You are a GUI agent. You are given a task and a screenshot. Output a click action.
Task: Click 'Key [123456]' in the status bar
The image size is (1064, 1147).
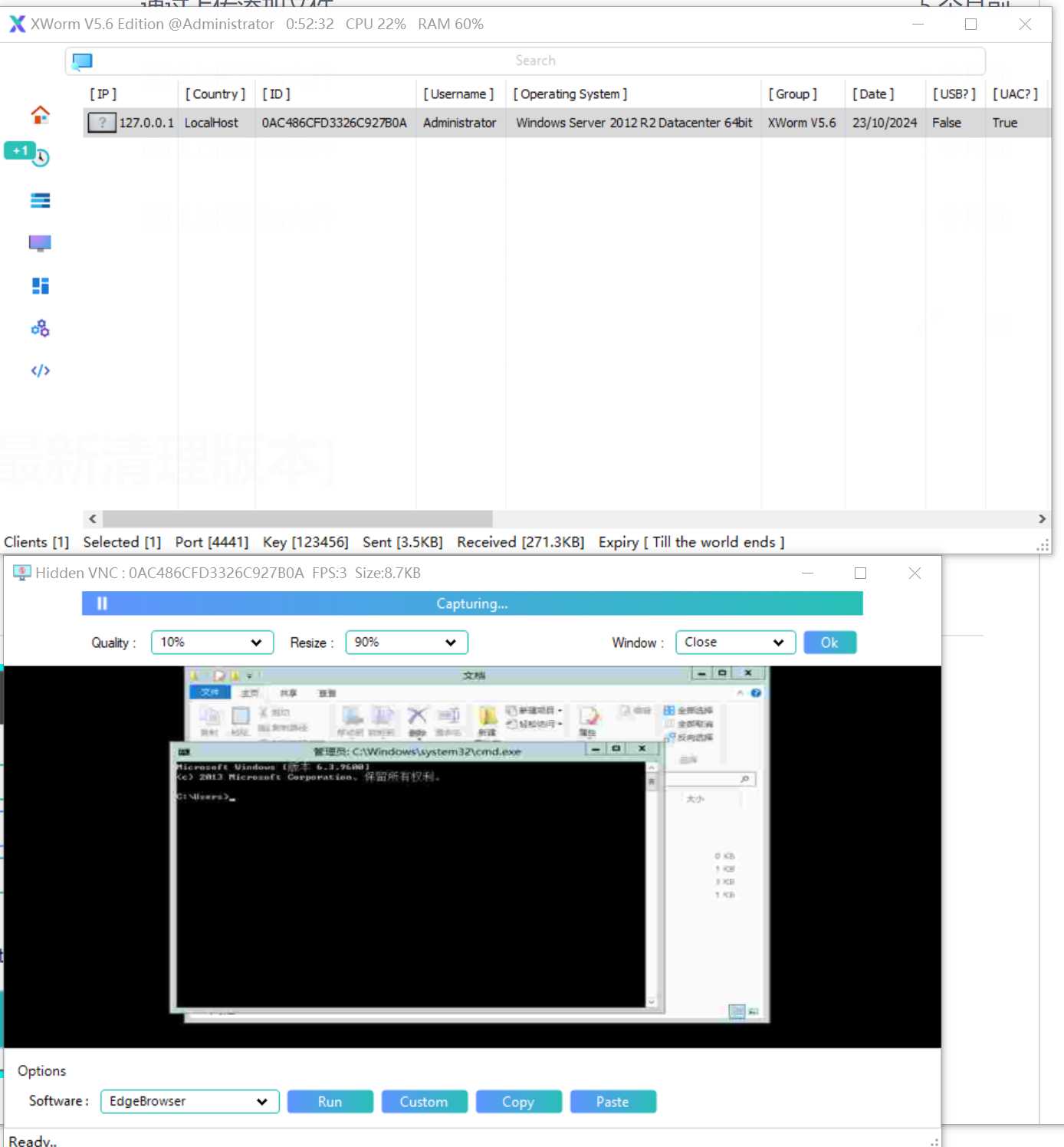coord(306,542)
